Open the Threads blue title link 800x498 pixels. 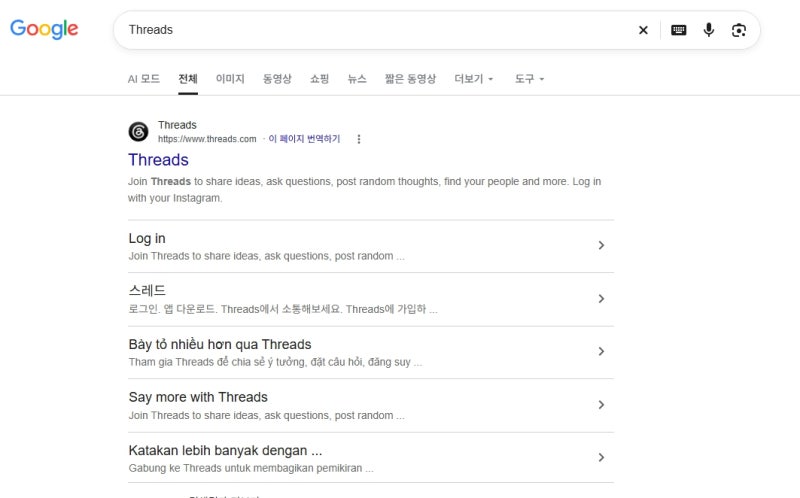pyautogui.click(x=158, y=160)
